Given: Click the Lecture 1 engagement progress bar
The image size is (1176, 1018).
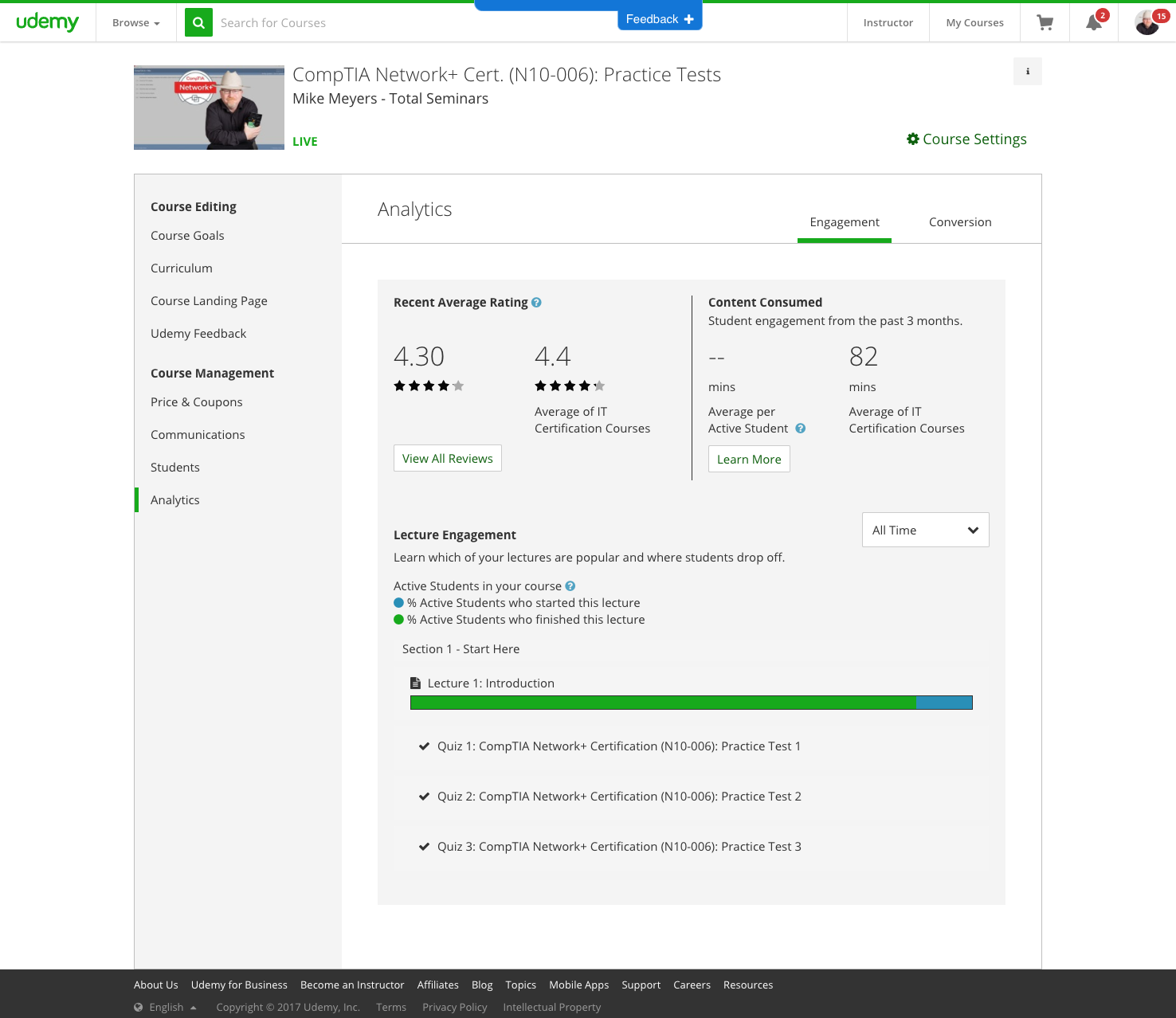Looking at the screenshot, I should pos(692,703).
